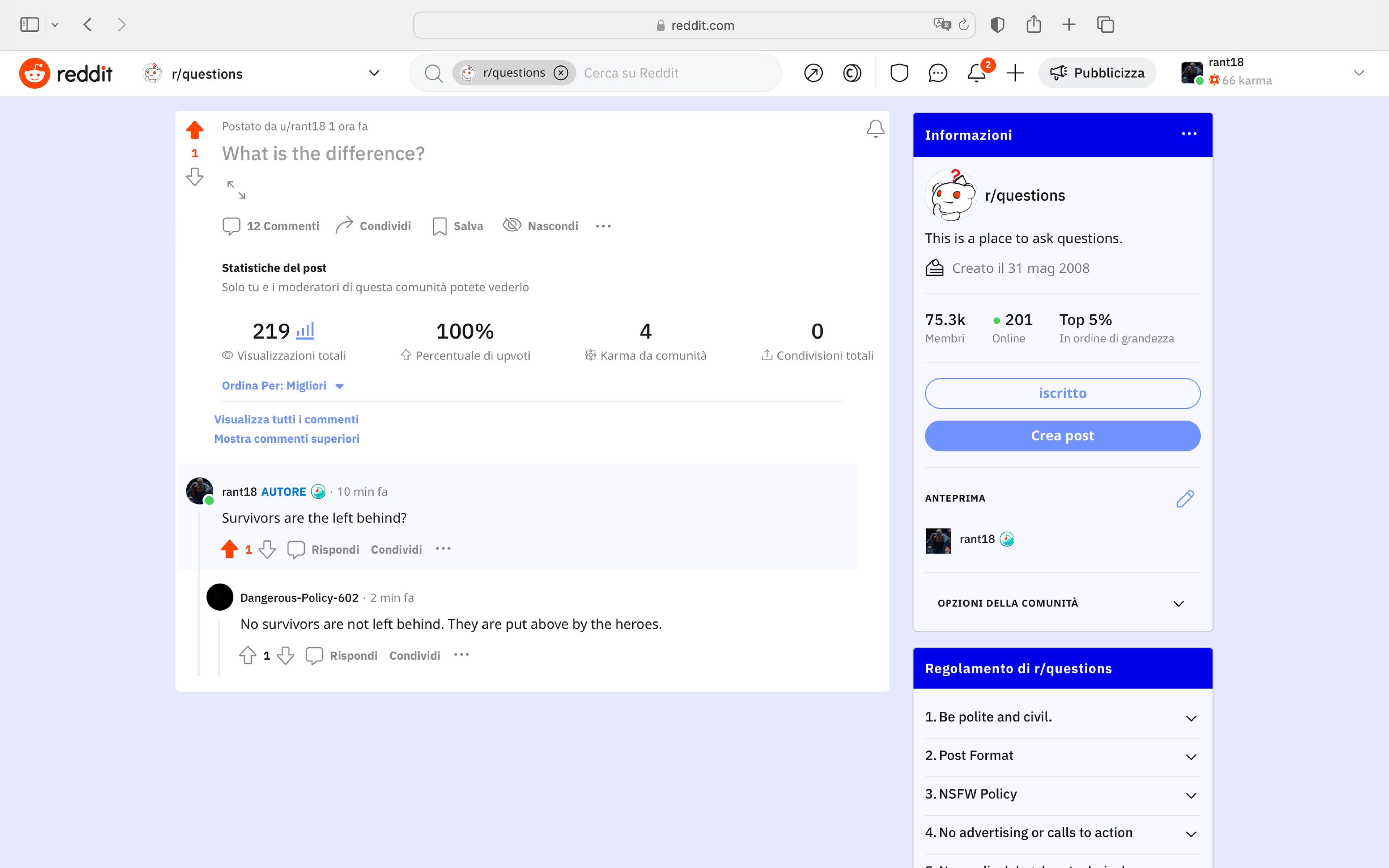Remove the r/questions search filter chip
This screenshot has width=1389, height=868.
click(561, 73)
